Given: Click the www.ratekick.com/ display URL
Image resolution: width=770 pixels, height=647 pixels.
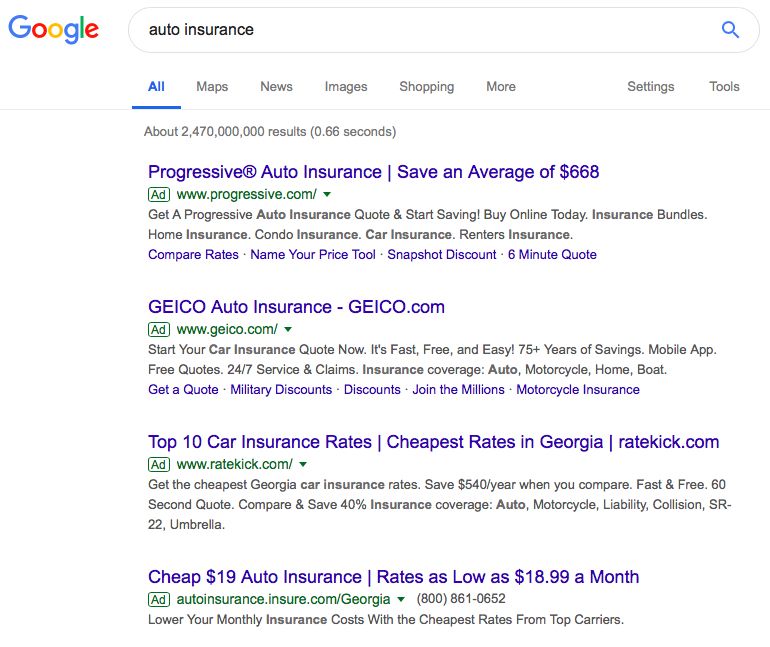Looking at the screenshot, I should (x=234, y=464).
